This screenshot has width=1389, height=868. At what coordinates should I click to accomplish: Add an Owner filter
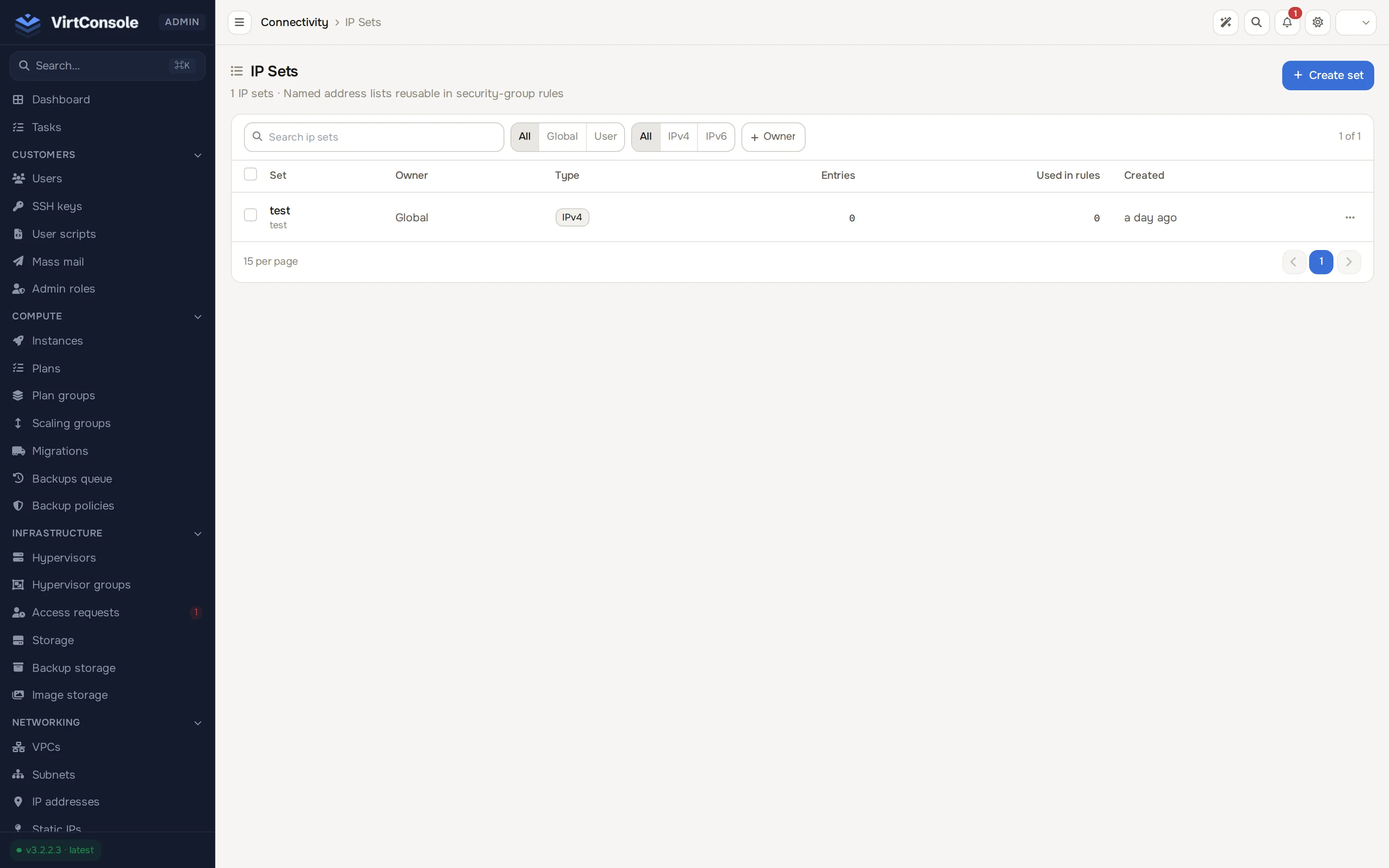coord(773,137)
